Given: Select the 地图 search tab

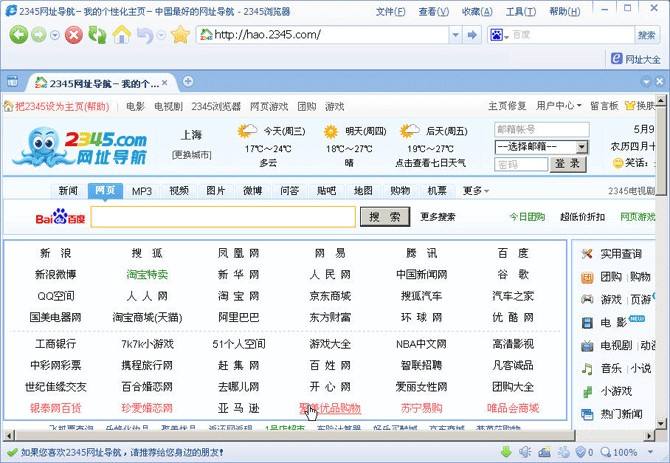Looking at the screenshot, I should [363, 190].
